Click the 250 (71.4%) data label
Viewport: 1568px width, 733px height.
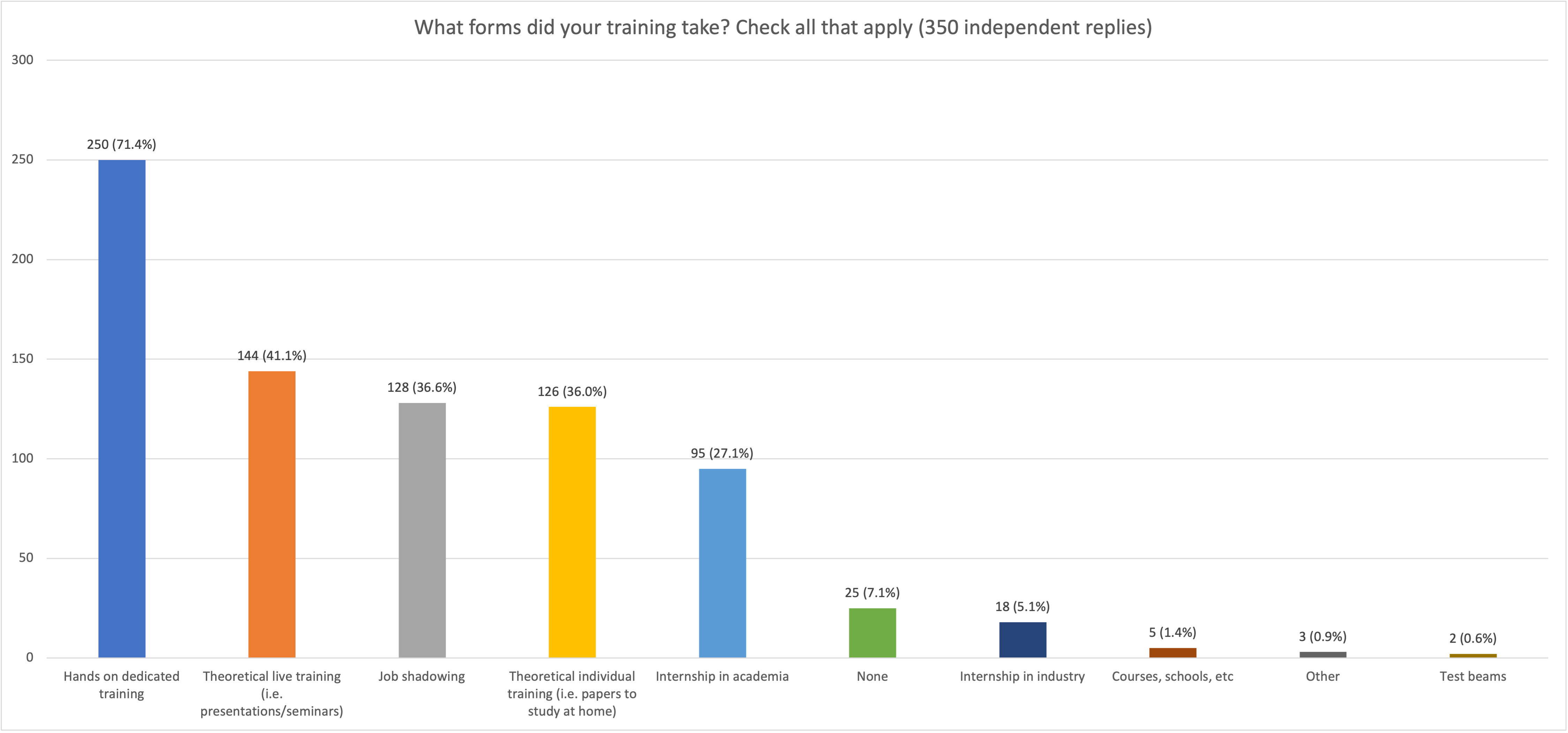pyautogui.click(x=122, y=145)
